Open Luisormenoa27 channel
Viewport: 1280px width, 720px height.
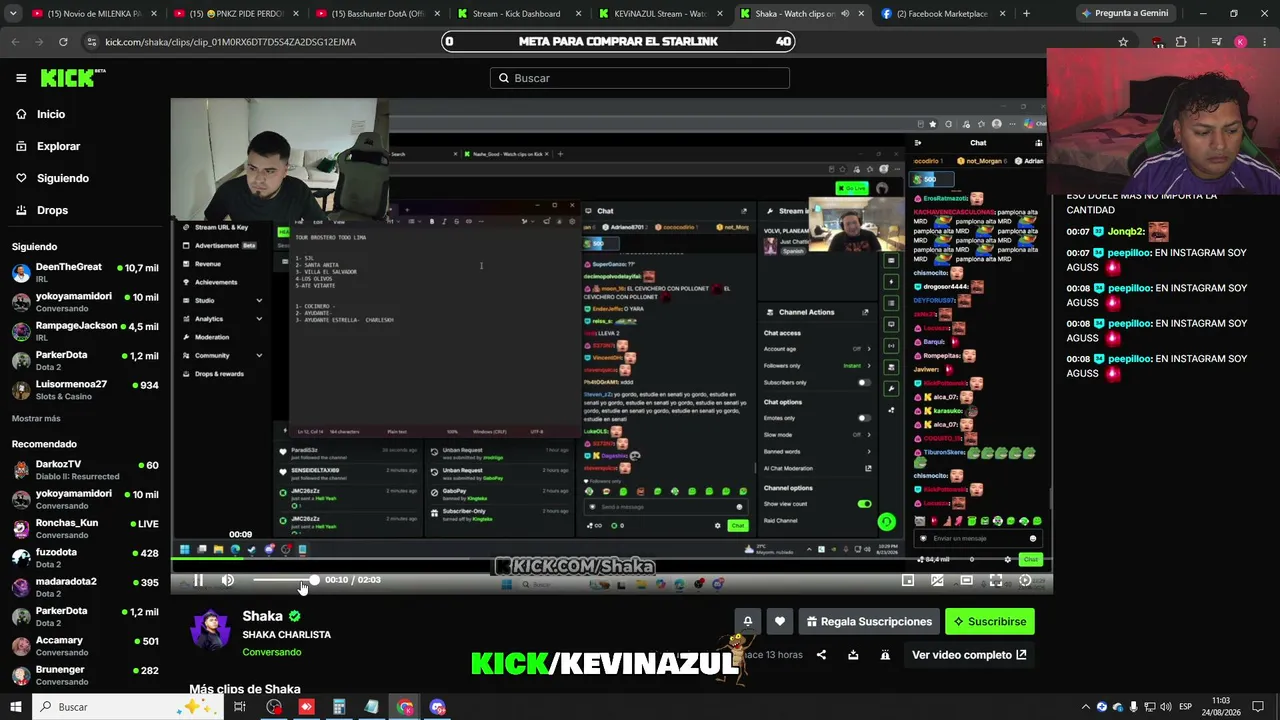coord(85,388)
